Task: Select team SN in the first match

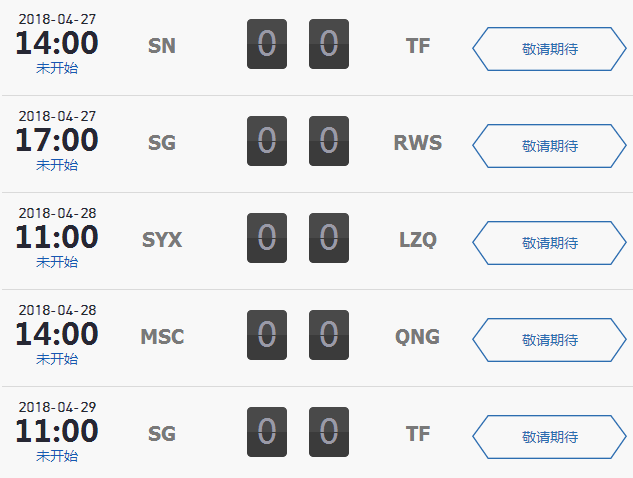Action: click(x=161, y=46)
